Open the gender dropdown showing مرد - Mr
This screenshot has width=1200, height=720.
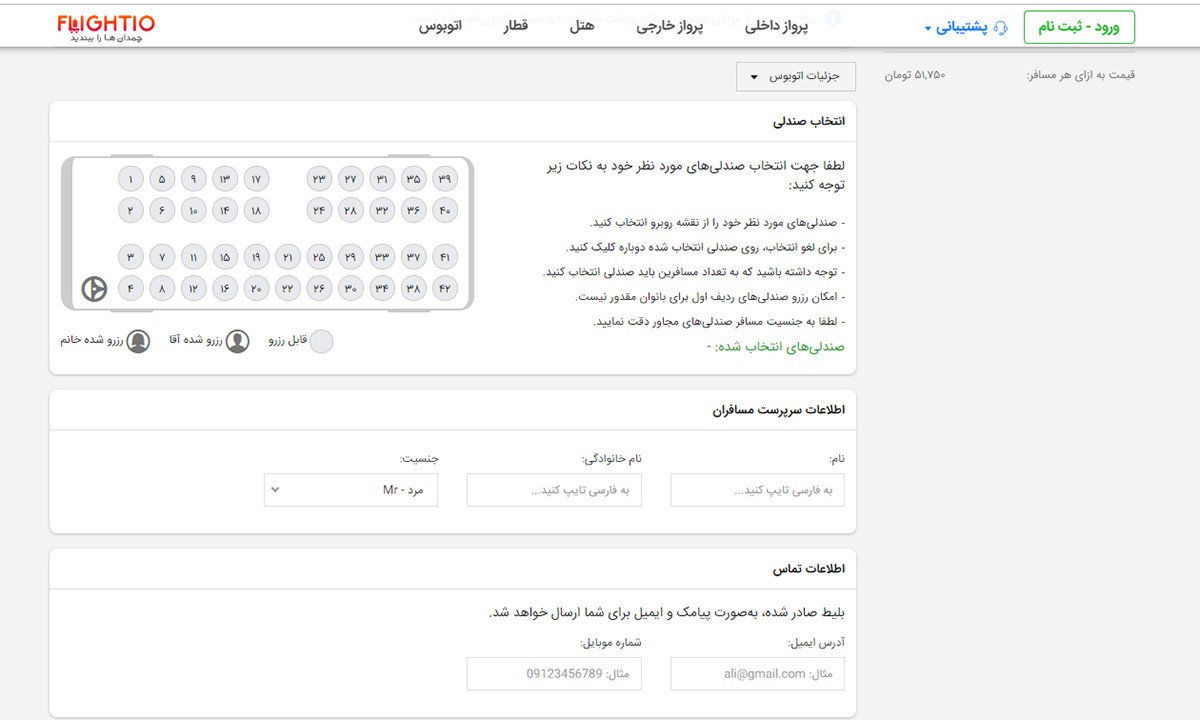coord(351,490)
